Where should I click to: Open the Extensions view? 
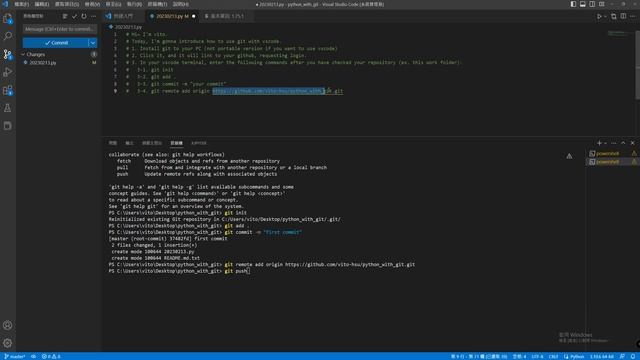coord(8,90)
